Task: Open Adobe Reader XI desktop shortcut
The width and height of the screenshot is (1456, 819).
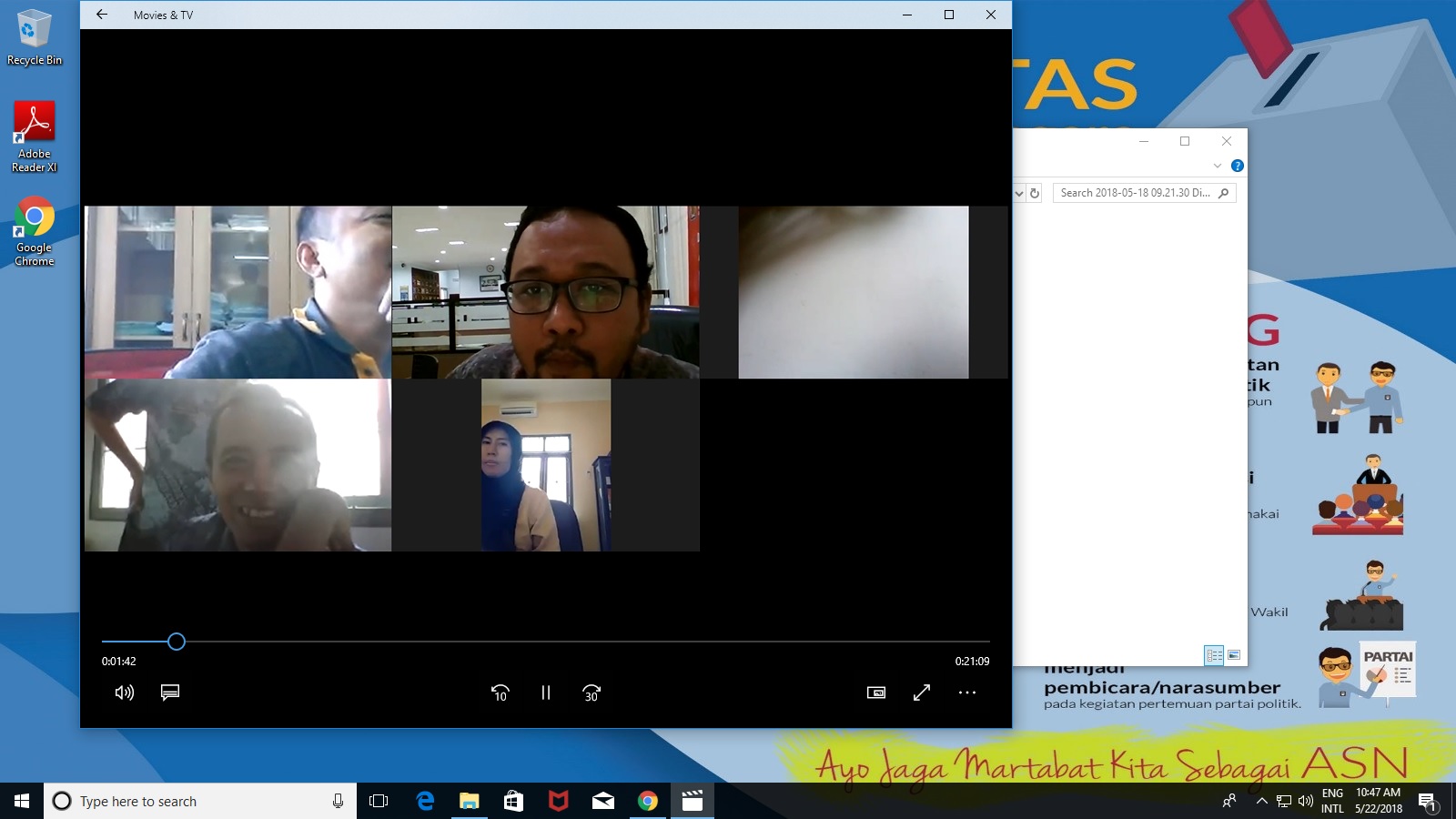Action: 35,136
